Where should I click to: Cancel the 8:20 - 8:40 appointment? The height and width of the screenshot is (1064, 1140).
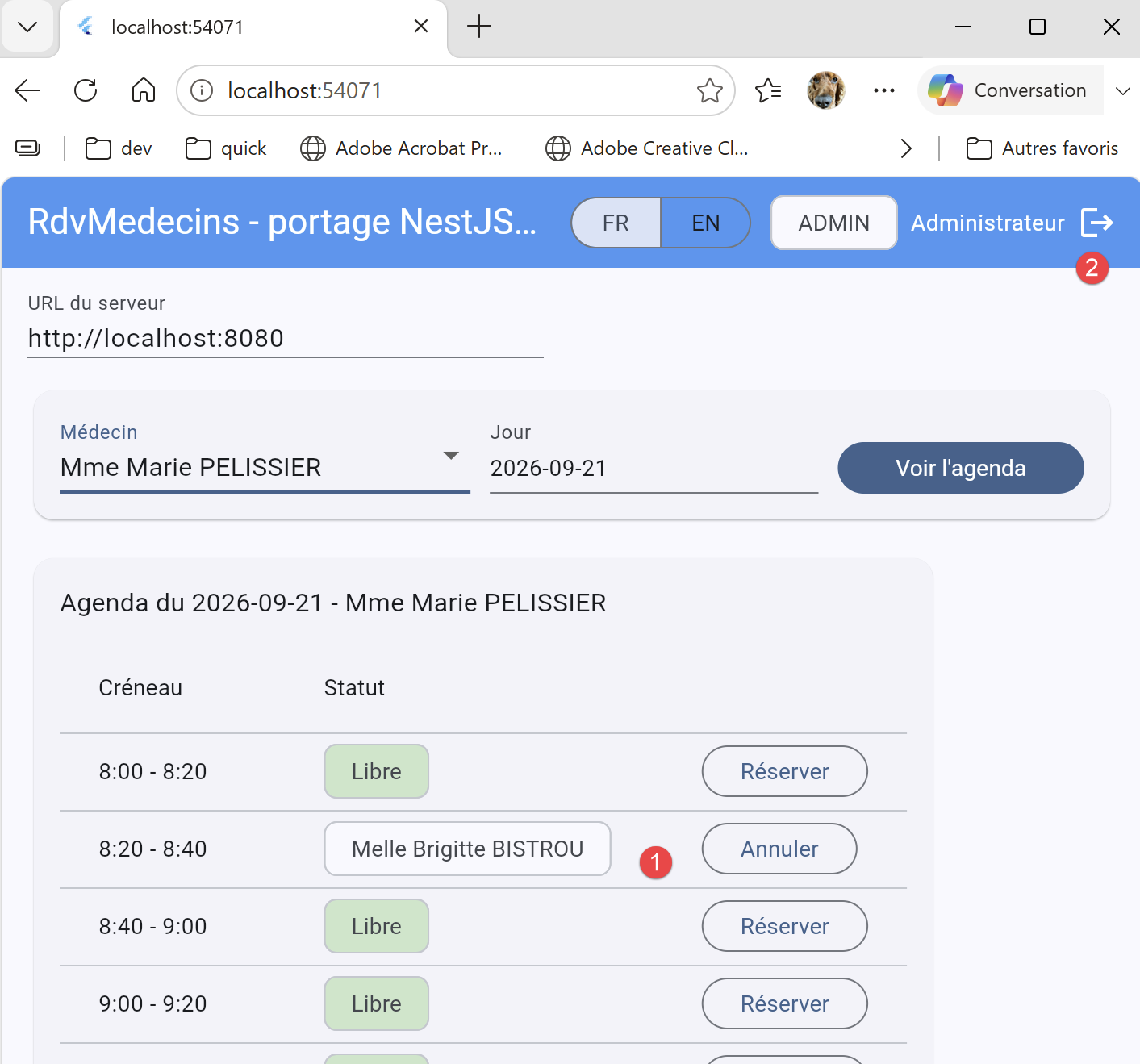[x=779, y=849]
